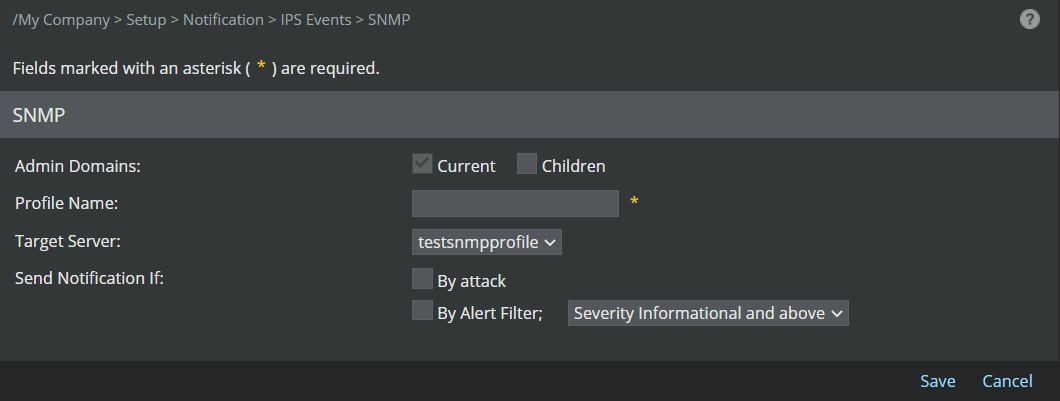Check the By Alert Filter checkbox
1060x401 pixels.
422,310
